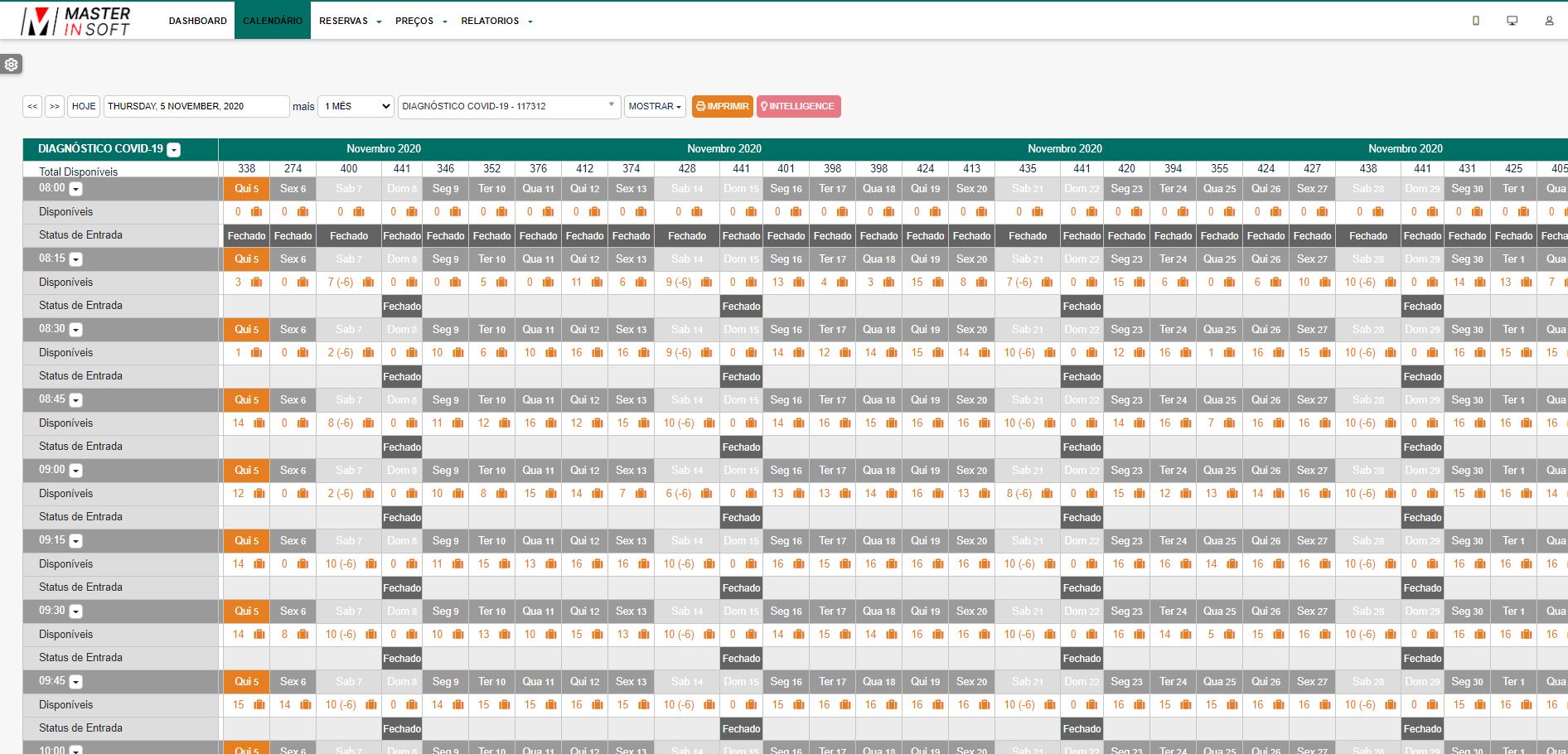The height and width of the screenshot is (754, 1568).
Task: Click Fechado status for Qui 5 at 08:00
Action: click(247, 236)
